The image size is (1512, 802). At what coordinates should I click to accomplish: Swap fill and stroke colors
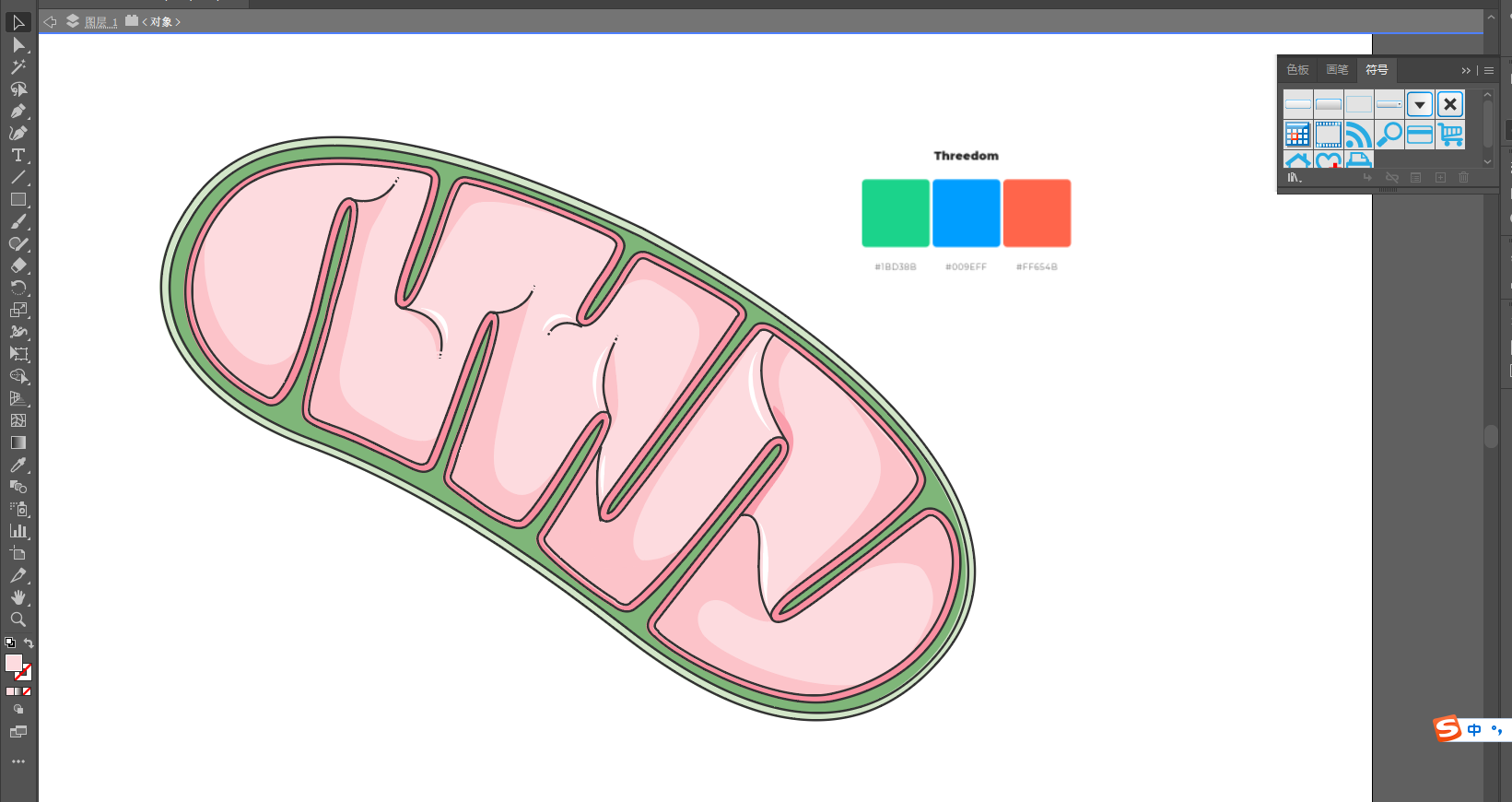coord(29,643)
